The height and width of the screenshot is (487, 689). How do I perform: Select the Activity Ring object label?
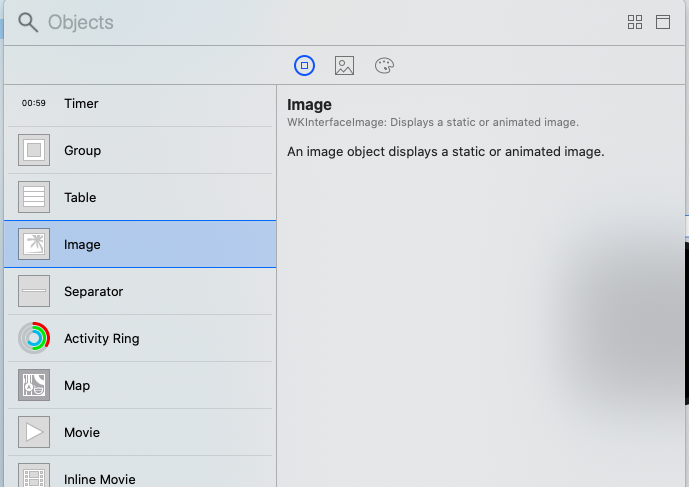(102, 339)
